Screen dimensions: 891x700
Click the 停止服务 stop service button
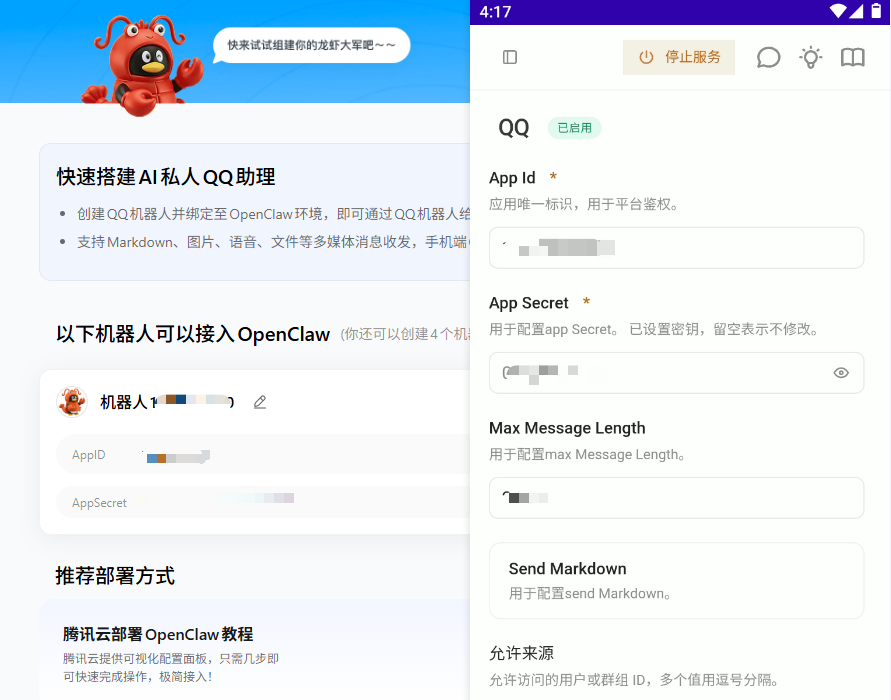tap(678, 57)
